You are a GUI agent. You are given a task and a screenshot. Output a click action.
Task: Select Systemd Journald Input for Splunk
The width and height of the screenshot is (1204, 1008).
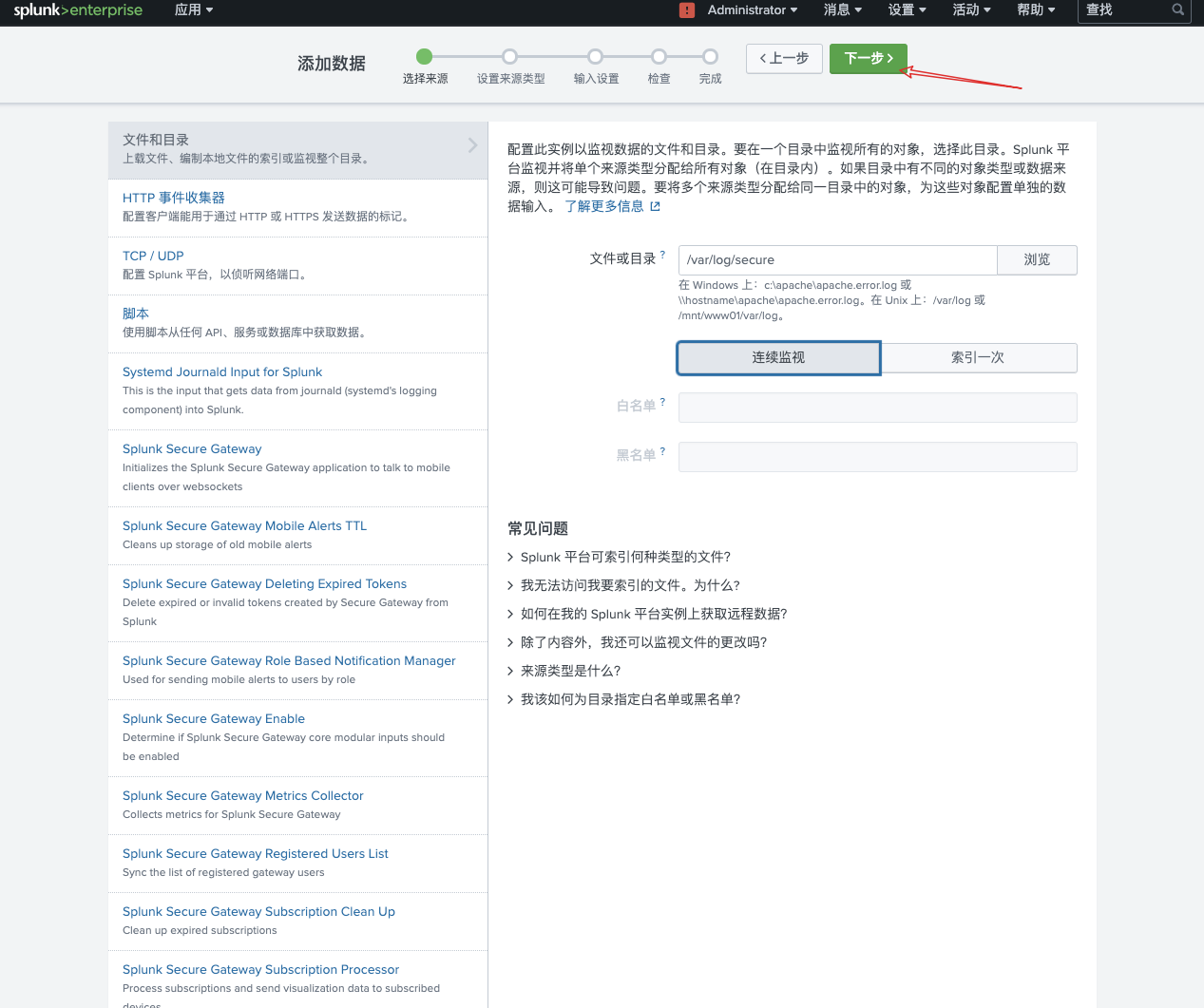coord(298,391)
